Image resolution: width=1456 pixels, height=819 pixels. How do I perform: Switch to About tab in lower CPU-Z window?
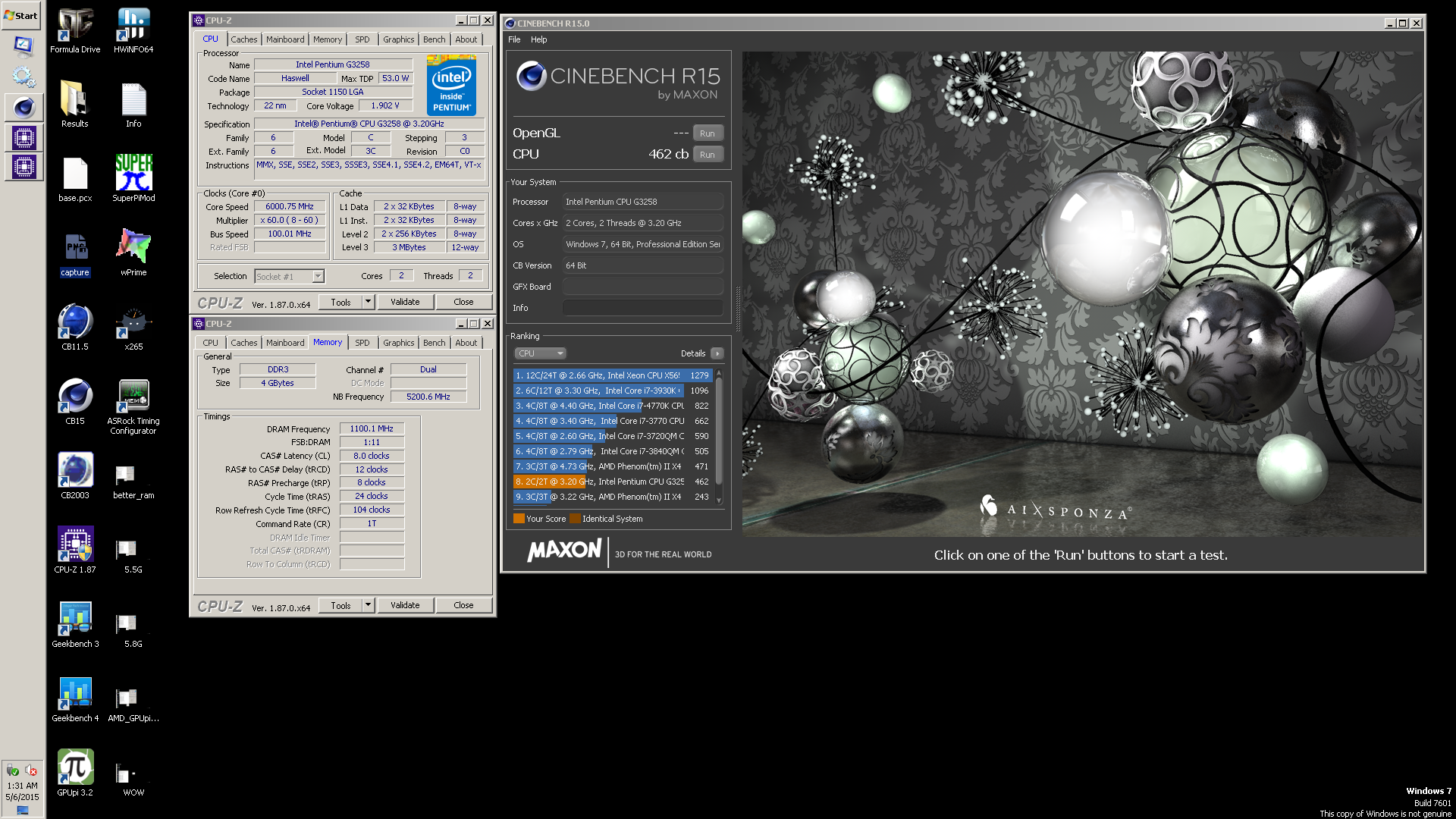[466, 343]
